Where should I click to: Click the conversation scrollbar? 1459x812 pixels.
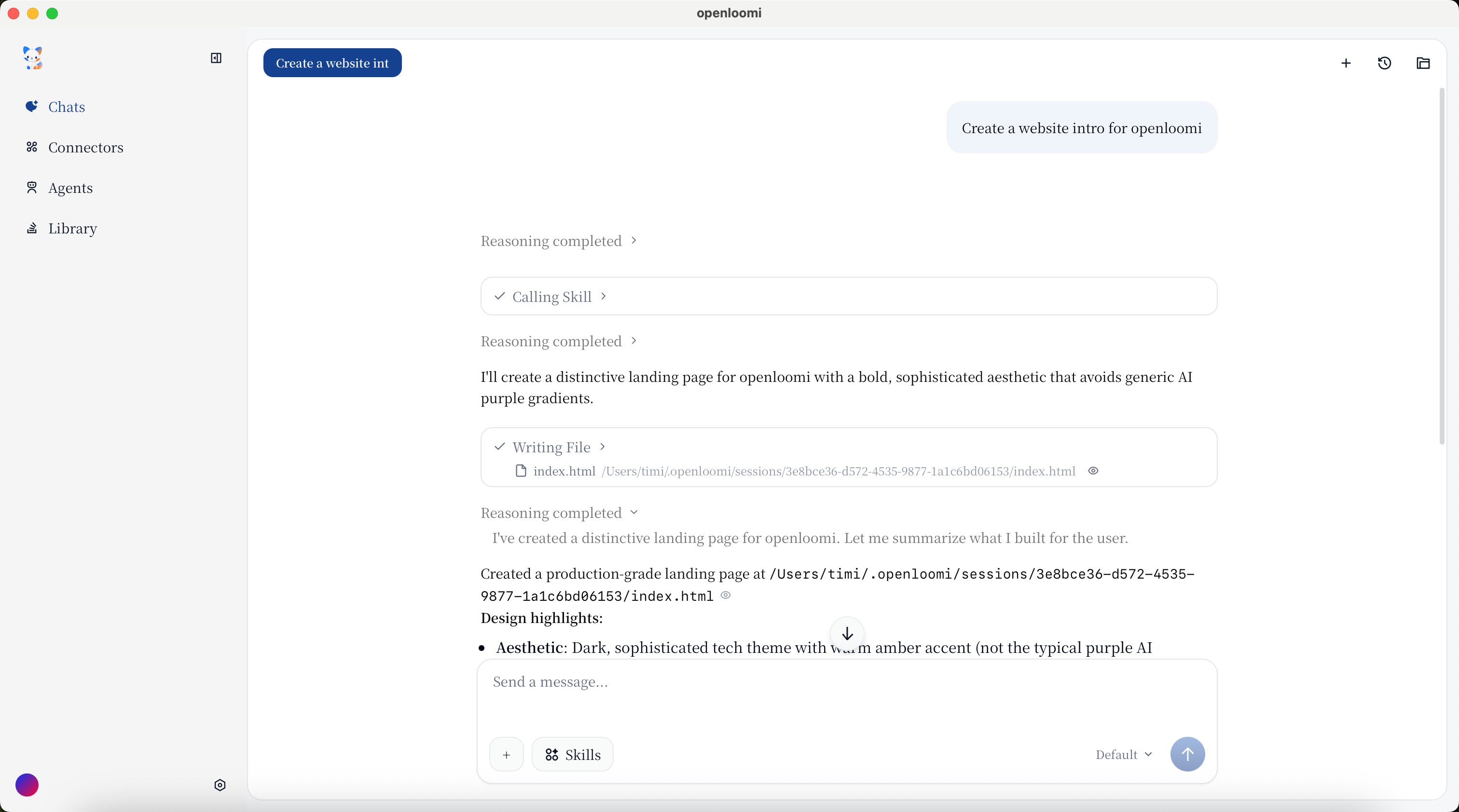pyautogui.click(x=1442, y=266)
